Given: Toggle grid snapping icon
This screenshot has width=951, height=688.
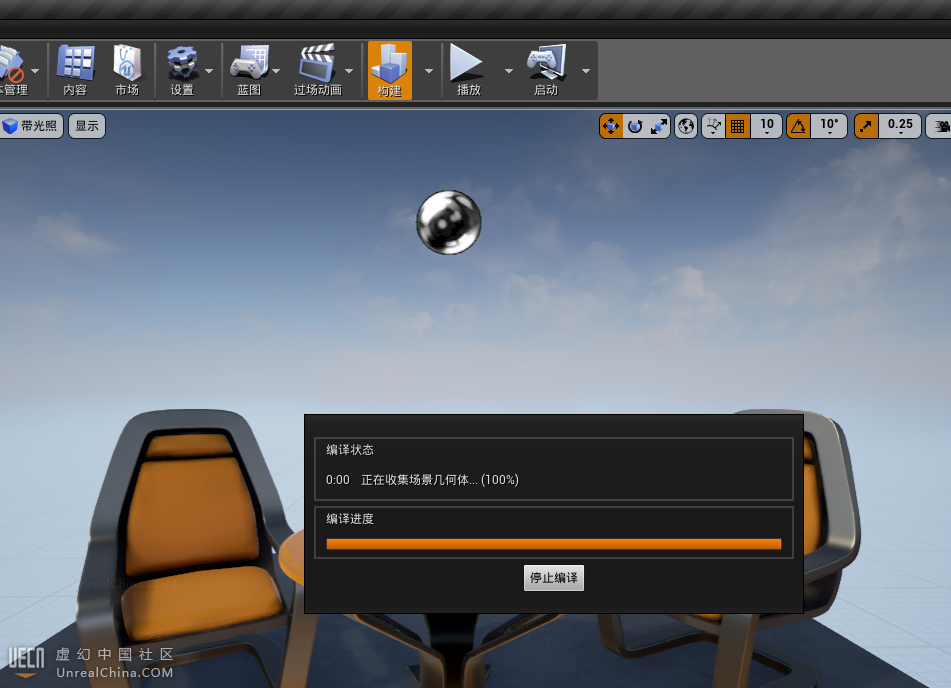Looking at the screenshot, I should coord(738,126).
